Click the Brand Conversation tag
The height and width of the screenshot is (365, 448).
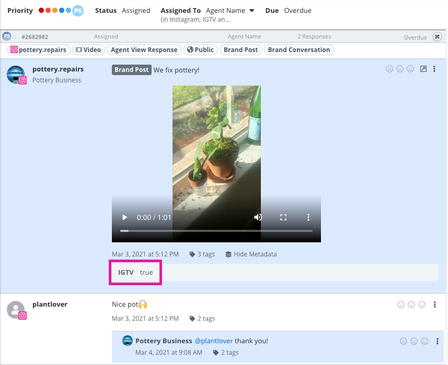[x=299, y=50]
